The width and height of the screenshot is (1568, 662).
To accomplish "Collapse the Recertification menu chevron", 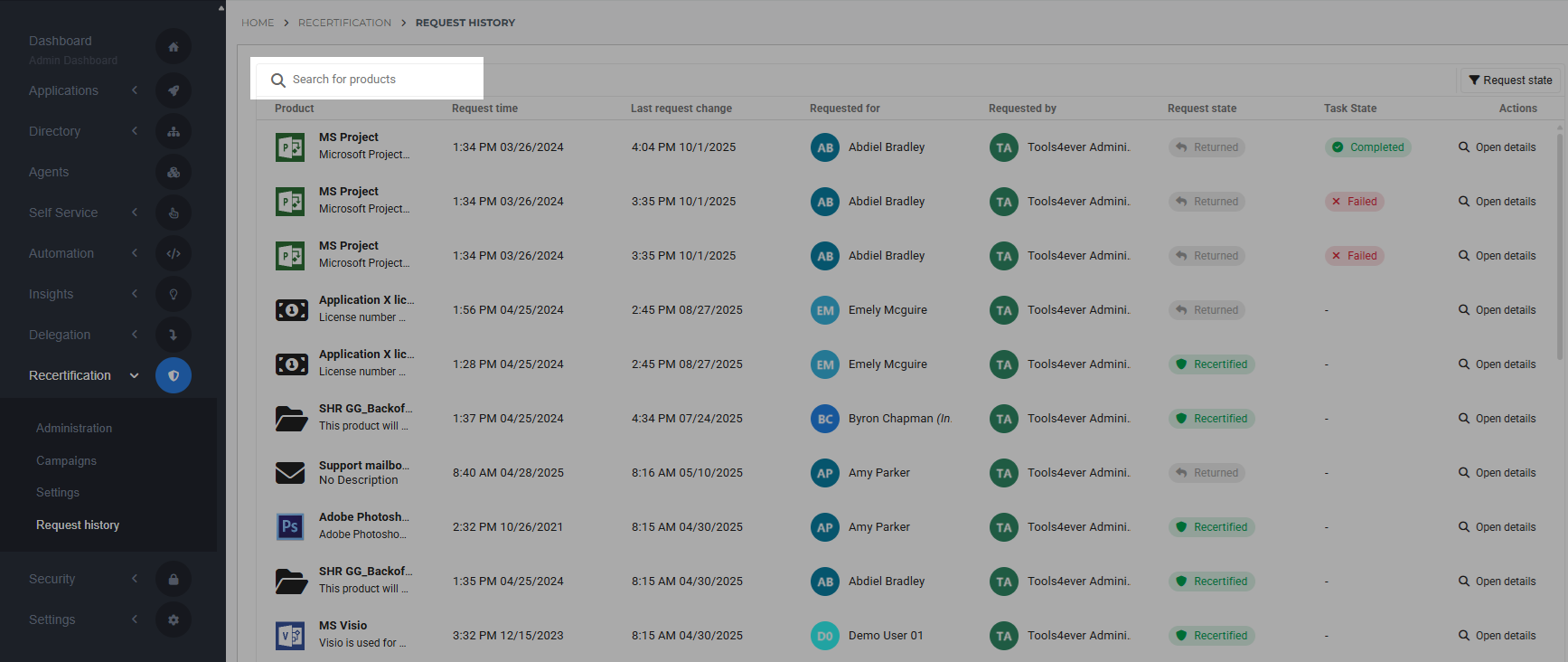I will pyautogui.click(x=135, y=375).
